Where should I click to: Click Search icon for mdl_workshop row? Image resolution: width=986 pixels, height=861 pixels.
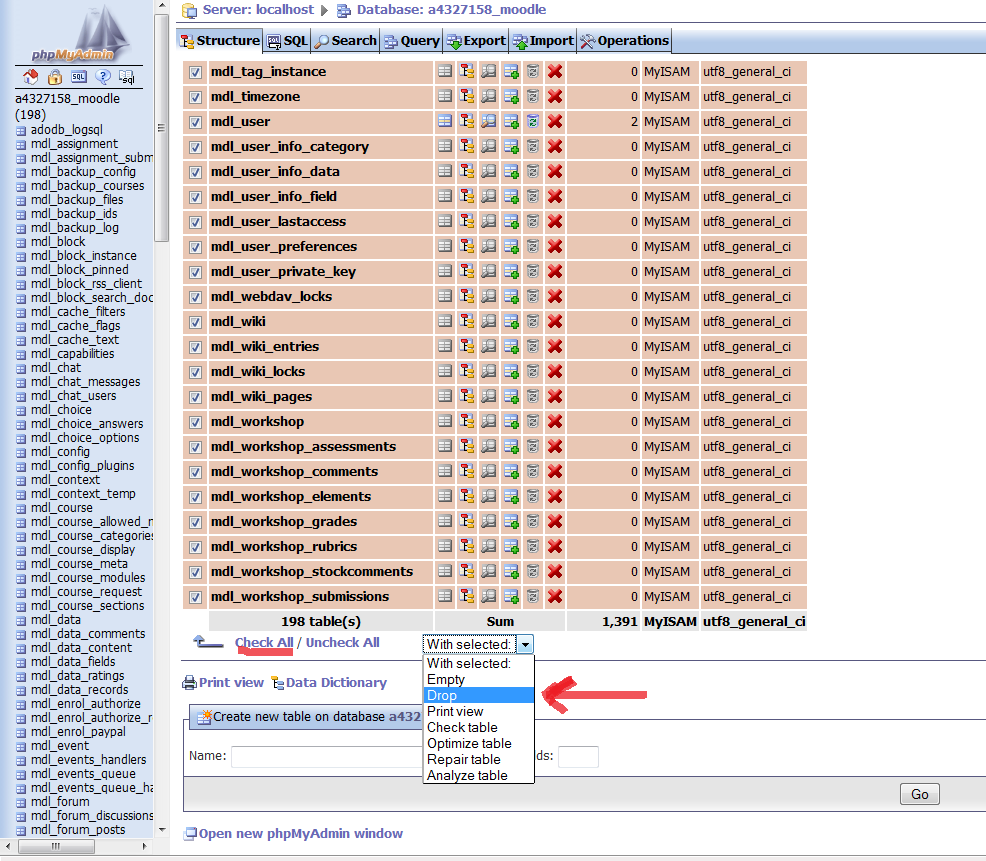[x=489, y=421]
